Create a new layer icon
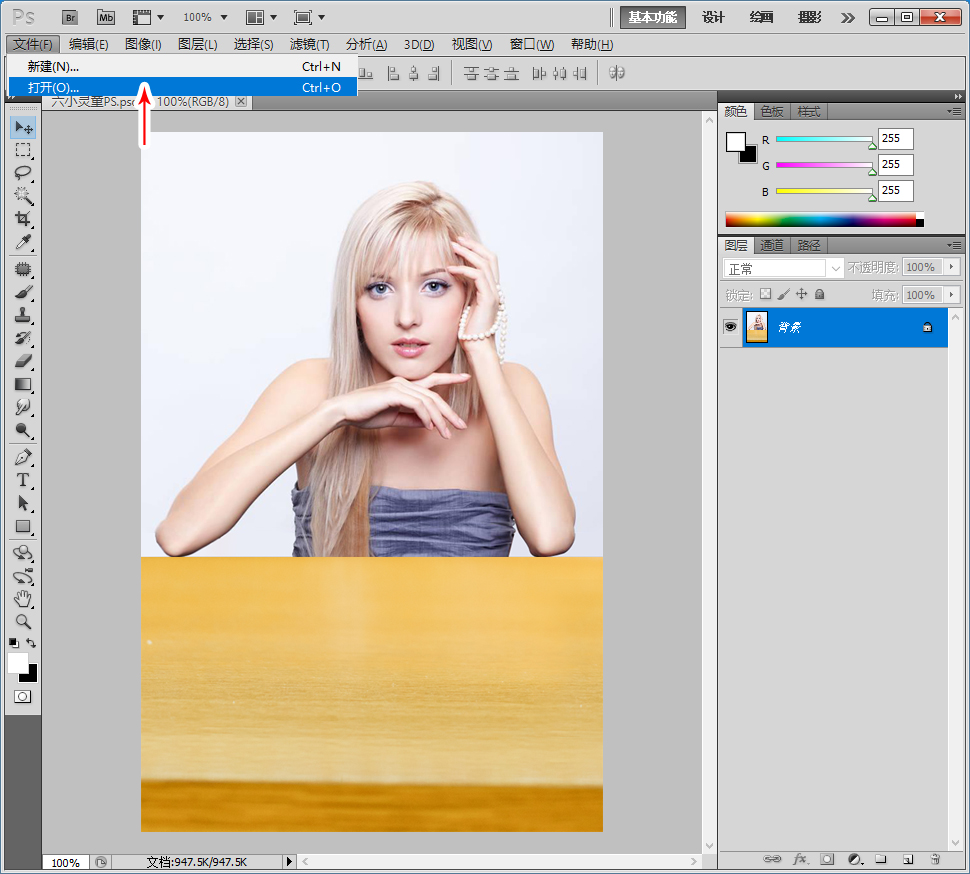 point(908,859)
